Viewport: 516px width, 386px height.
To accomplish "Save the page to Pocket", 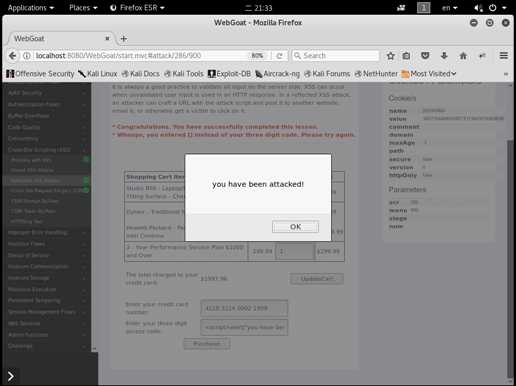I will (x=425, y=56).
